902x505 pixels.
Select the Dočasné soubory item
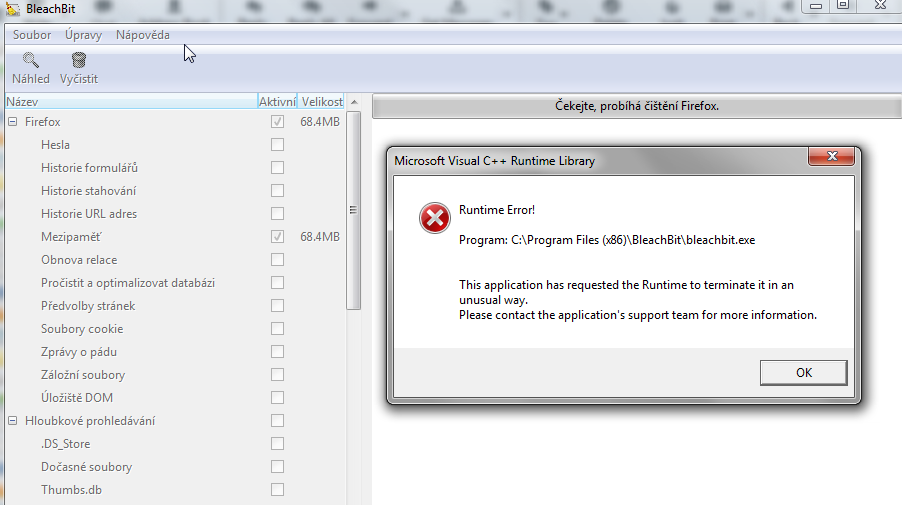pyautogui.click(x=86, y=467)
